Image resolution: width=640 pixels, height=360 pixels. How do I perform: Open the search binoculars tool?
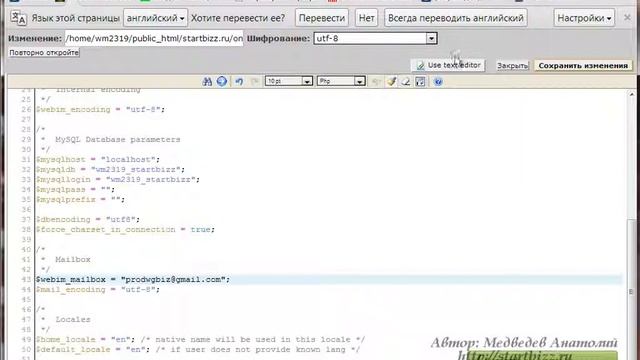coord(207,81)
